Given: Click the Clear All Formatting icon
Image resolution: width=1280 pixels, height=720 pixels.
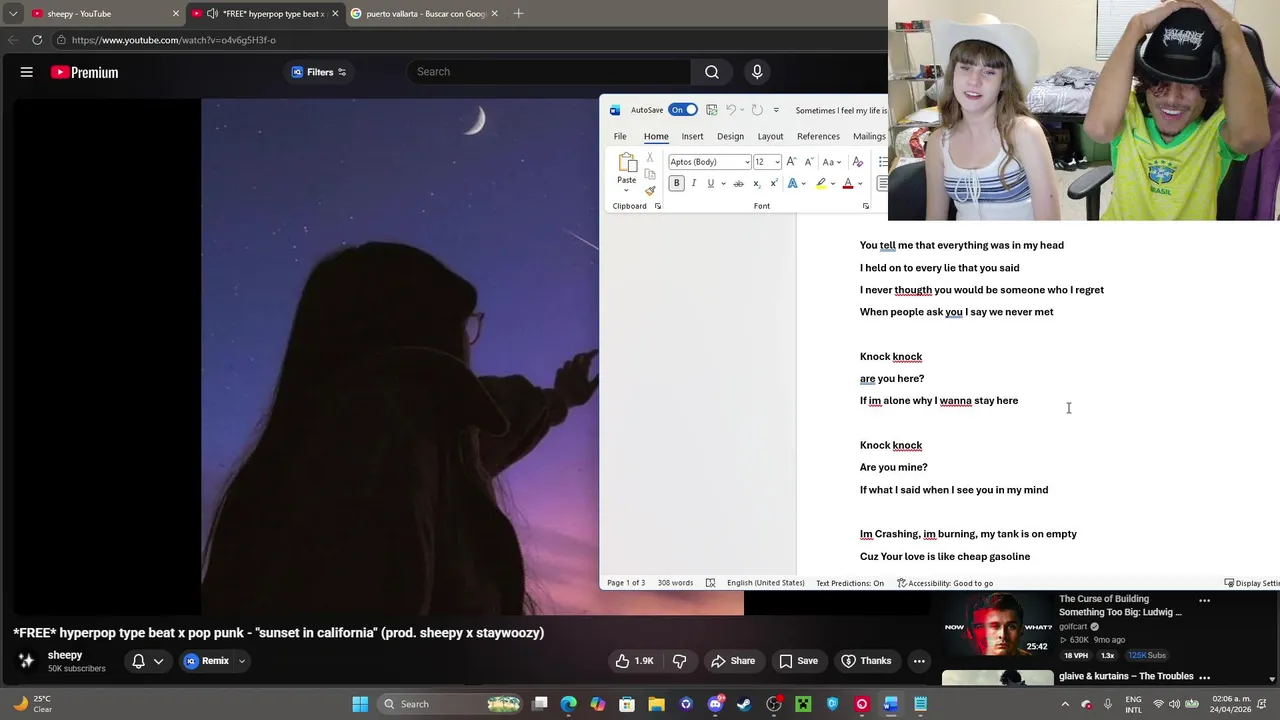Looking at the screenshot, I should coord(857,162).
